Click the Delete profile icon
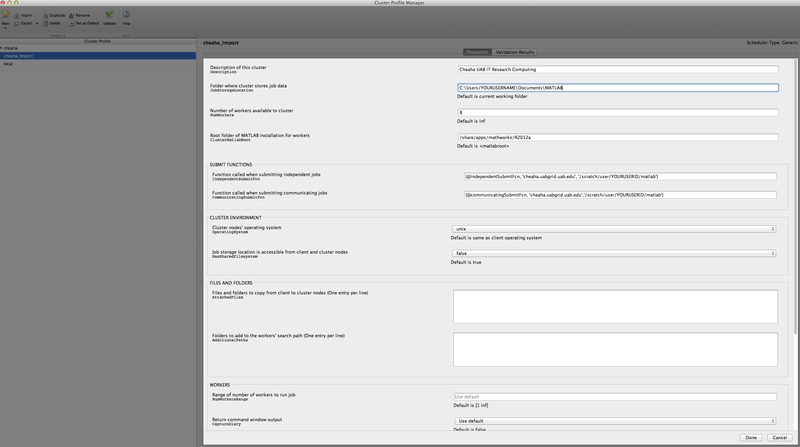Viewport: 800px width, 447px height. click(51, 22)
